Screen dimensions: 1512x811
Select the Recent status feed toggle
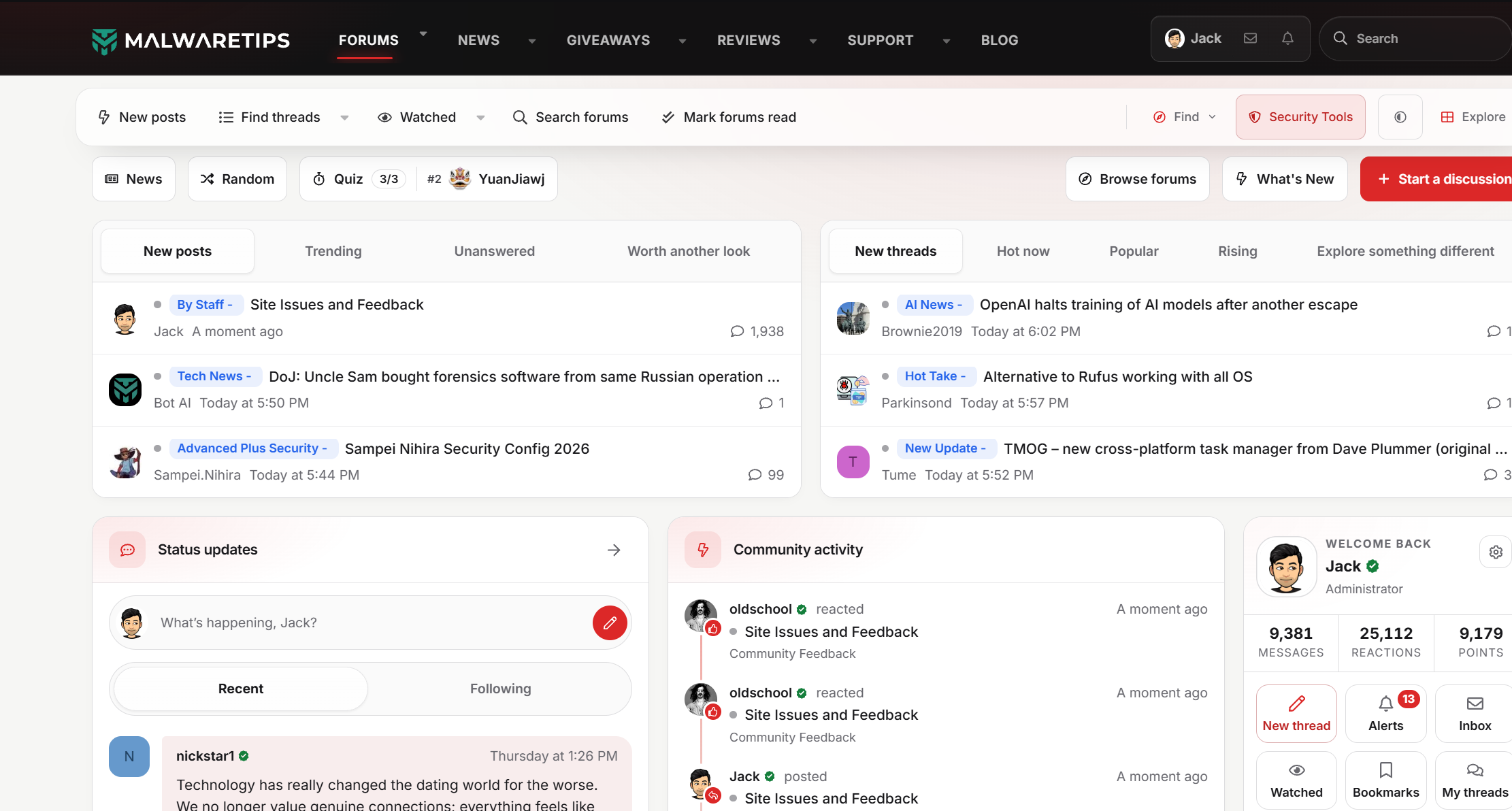tap(241, 689)
